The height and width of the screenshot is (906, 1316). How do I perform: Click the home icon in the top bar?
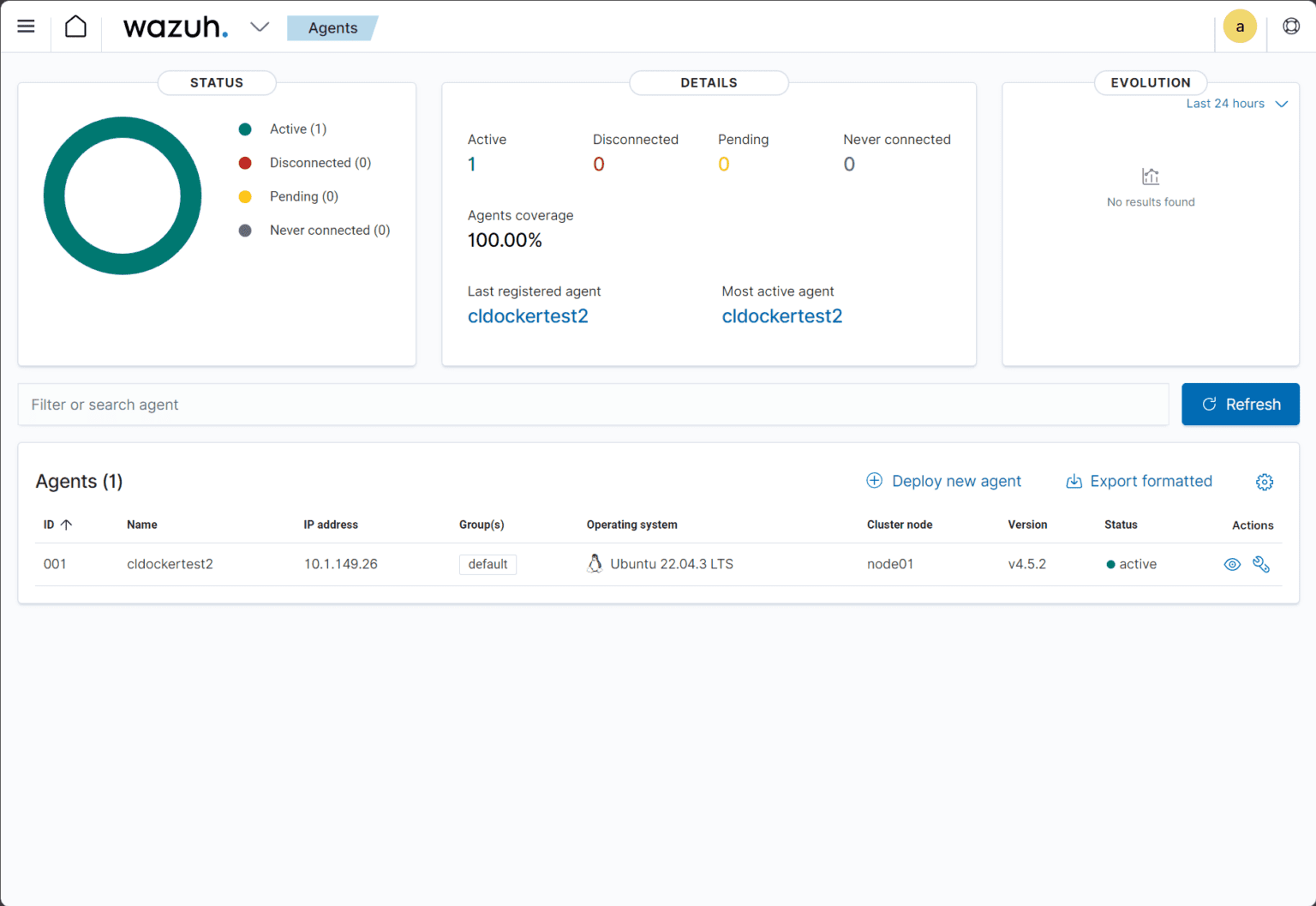tap(75, 26)
